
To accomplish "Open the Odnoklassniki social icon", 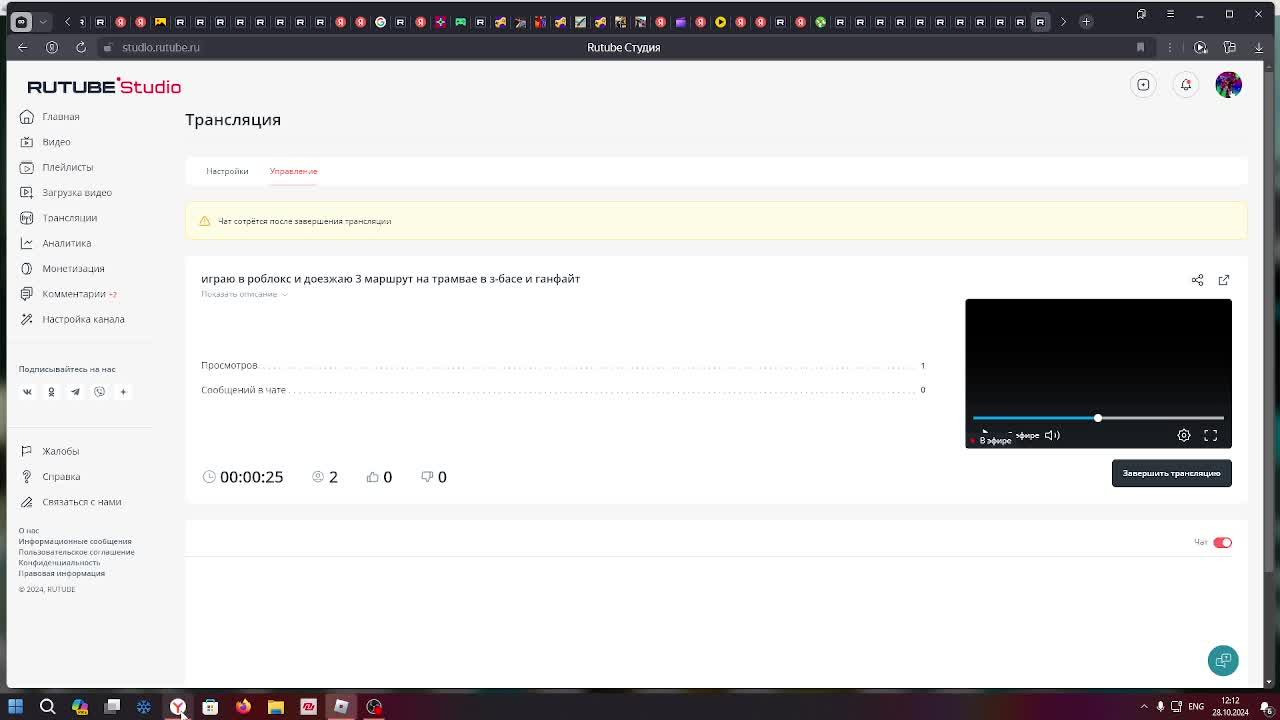I will point(51,392).
